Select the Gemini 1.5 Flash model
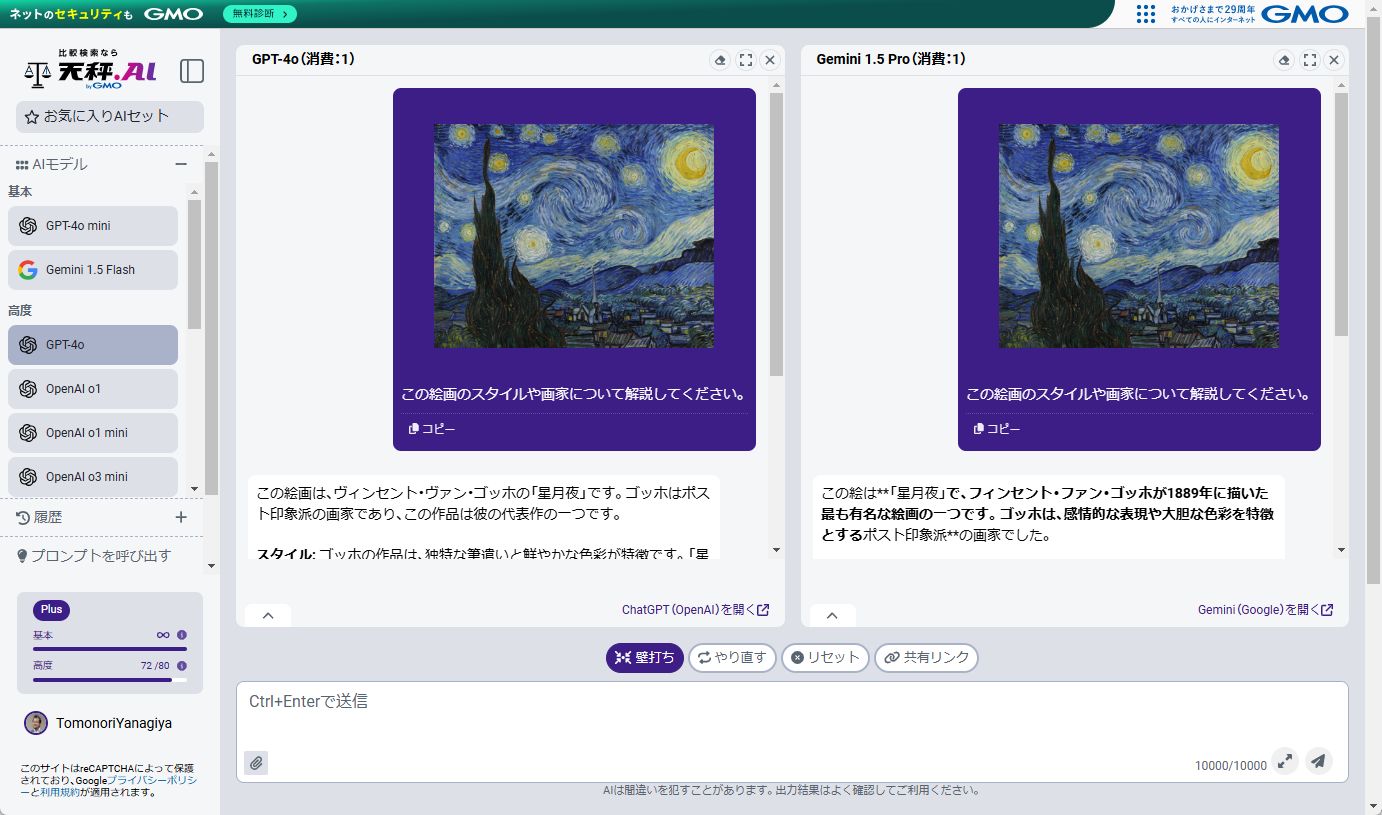 pyautogui.click(x=92, y=269)
